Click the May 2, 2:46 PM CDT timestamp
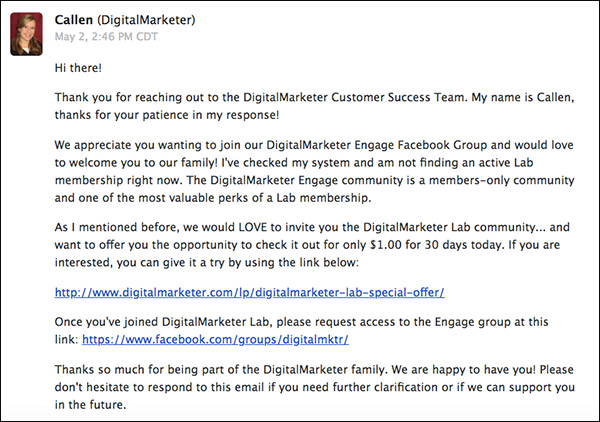 pyautogui.click(x=106, y=37)
